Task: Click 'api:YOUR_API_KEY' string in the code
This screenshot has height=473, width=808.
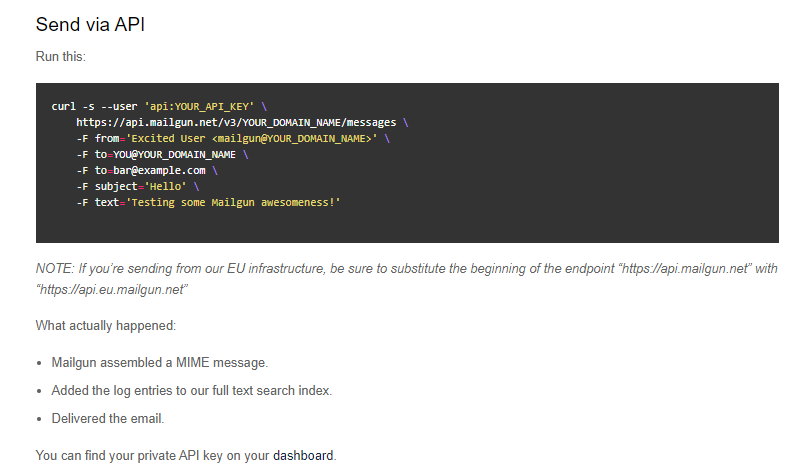Action: pyautogui.click(x=199, y=106)
